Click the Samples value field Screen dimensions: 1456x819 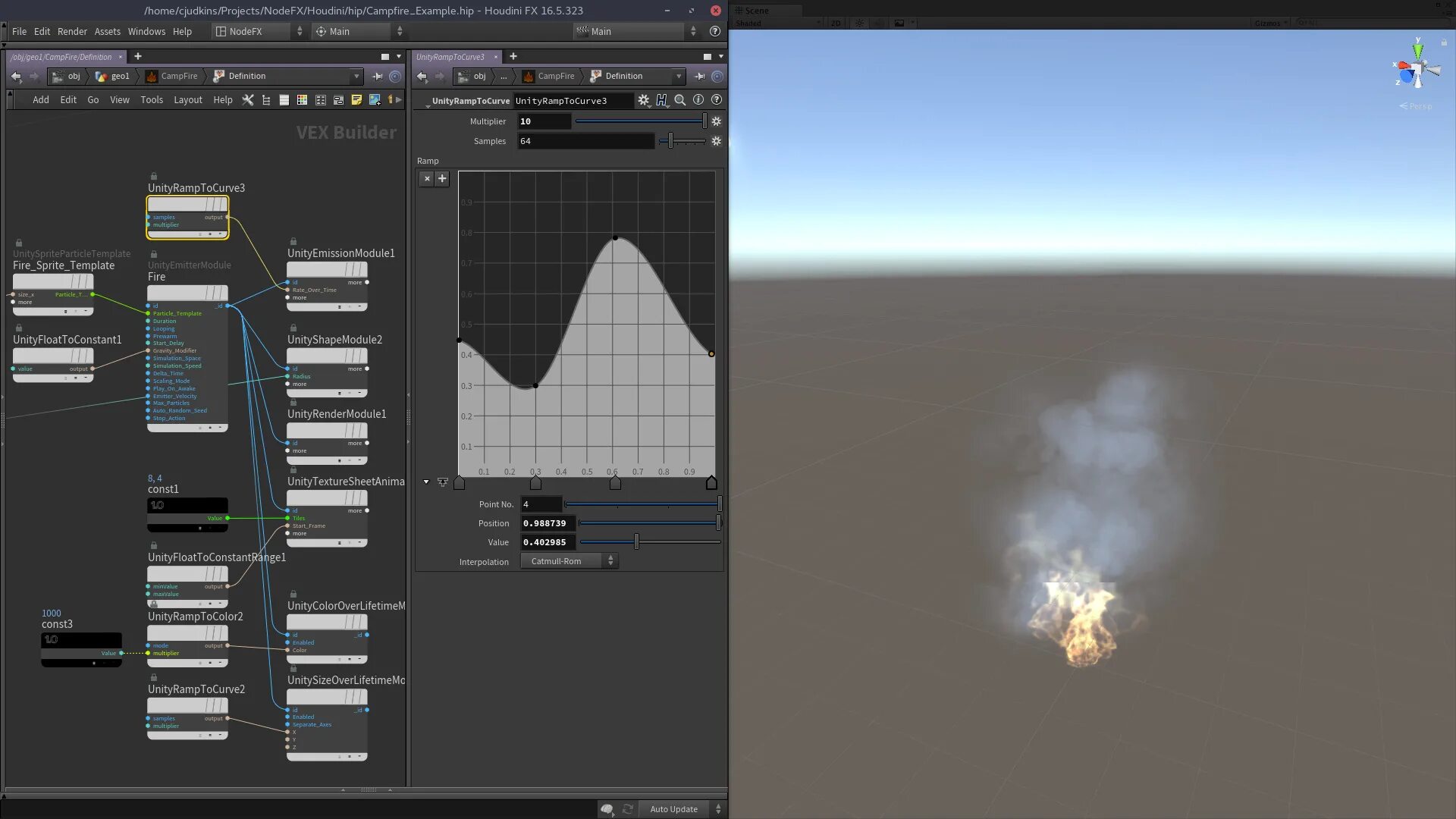pos(585,141)
